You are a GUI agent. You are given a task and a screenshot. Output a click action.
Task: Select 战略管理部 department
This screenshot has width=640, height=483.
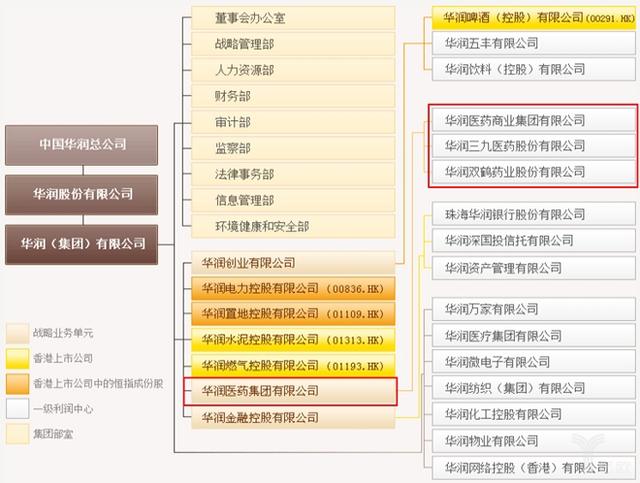pos(293,44)
